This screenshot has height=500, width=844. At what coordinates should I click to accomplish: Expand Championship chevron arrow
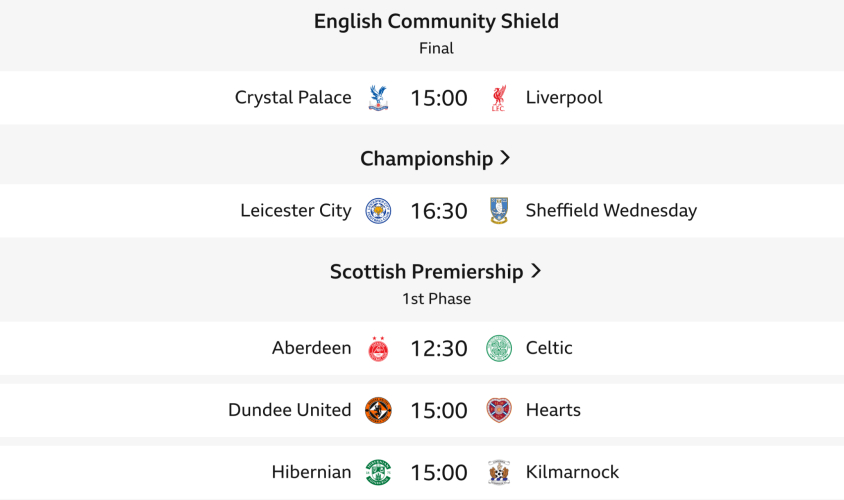pyautogui.click(x=505, y=158)
